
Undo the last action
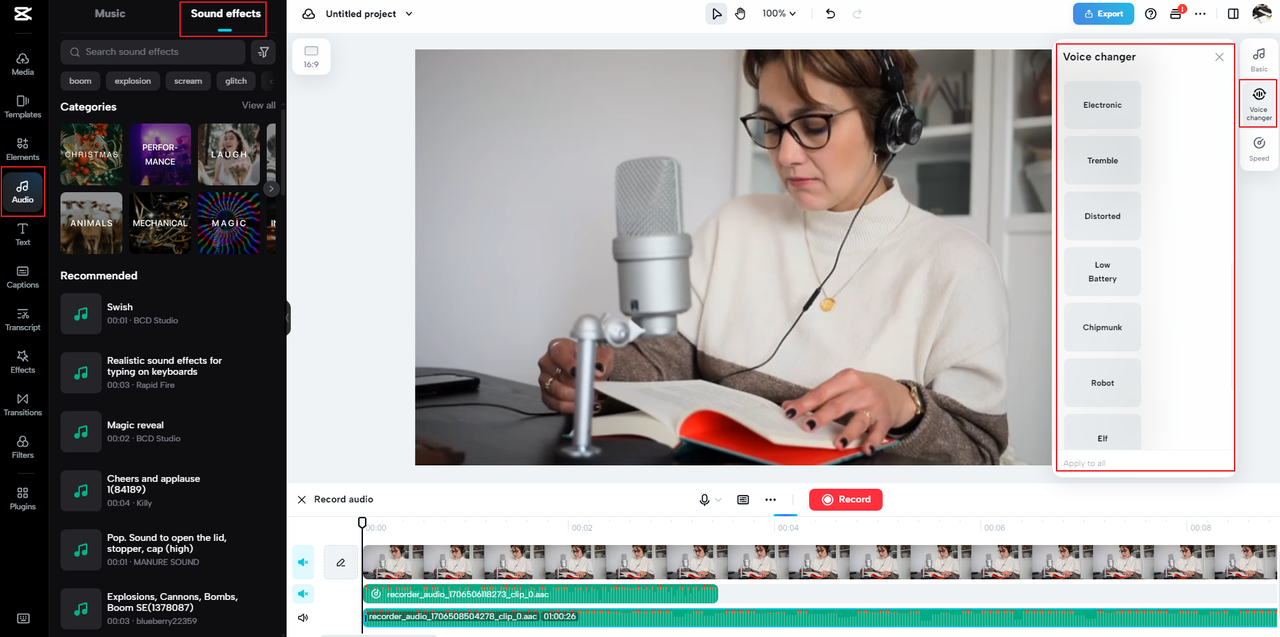pos(830,14)
